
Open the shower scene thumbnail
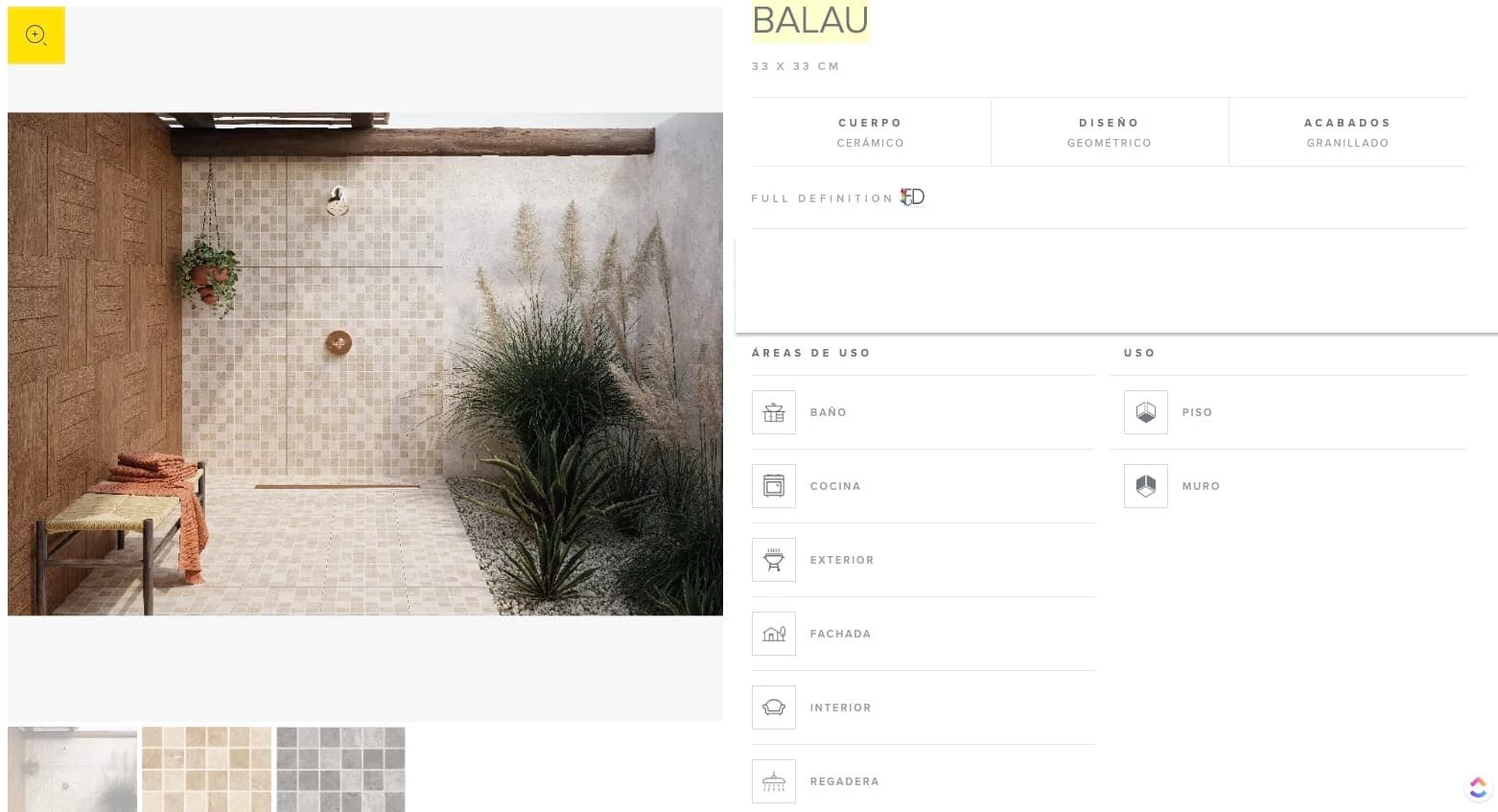coord(72,769)
